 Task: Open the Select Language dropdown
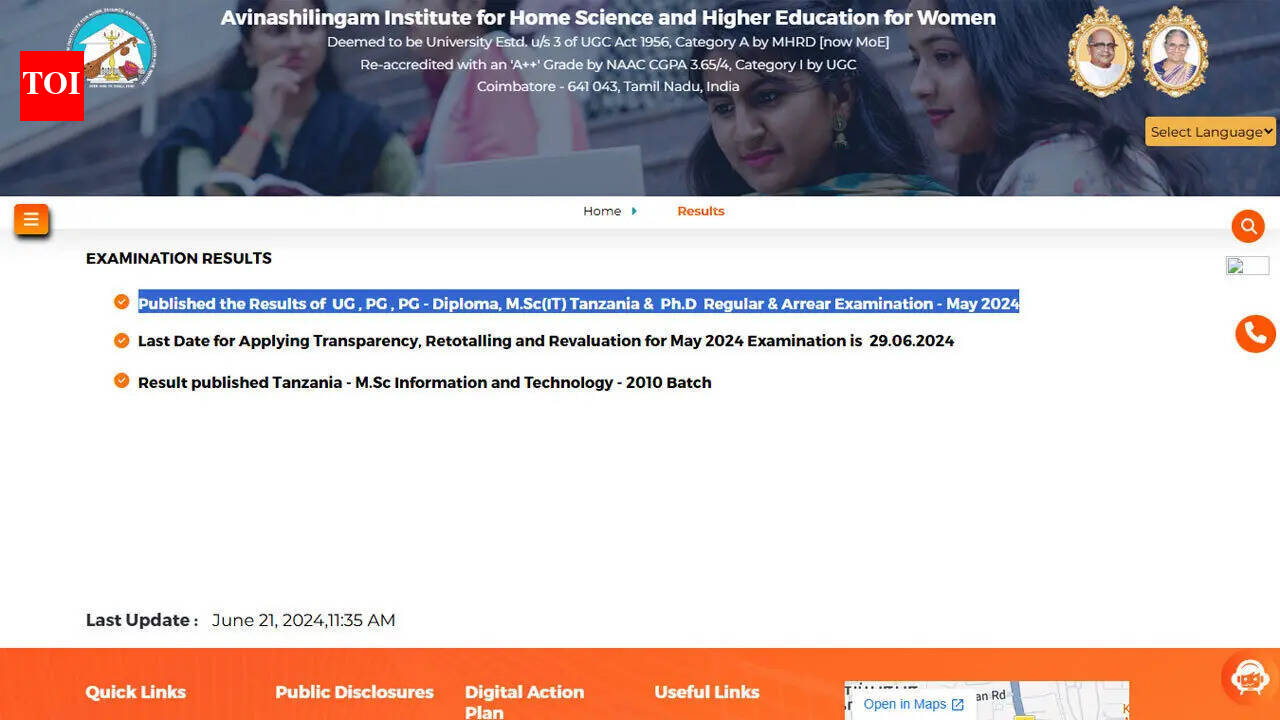coord(1210,131)
